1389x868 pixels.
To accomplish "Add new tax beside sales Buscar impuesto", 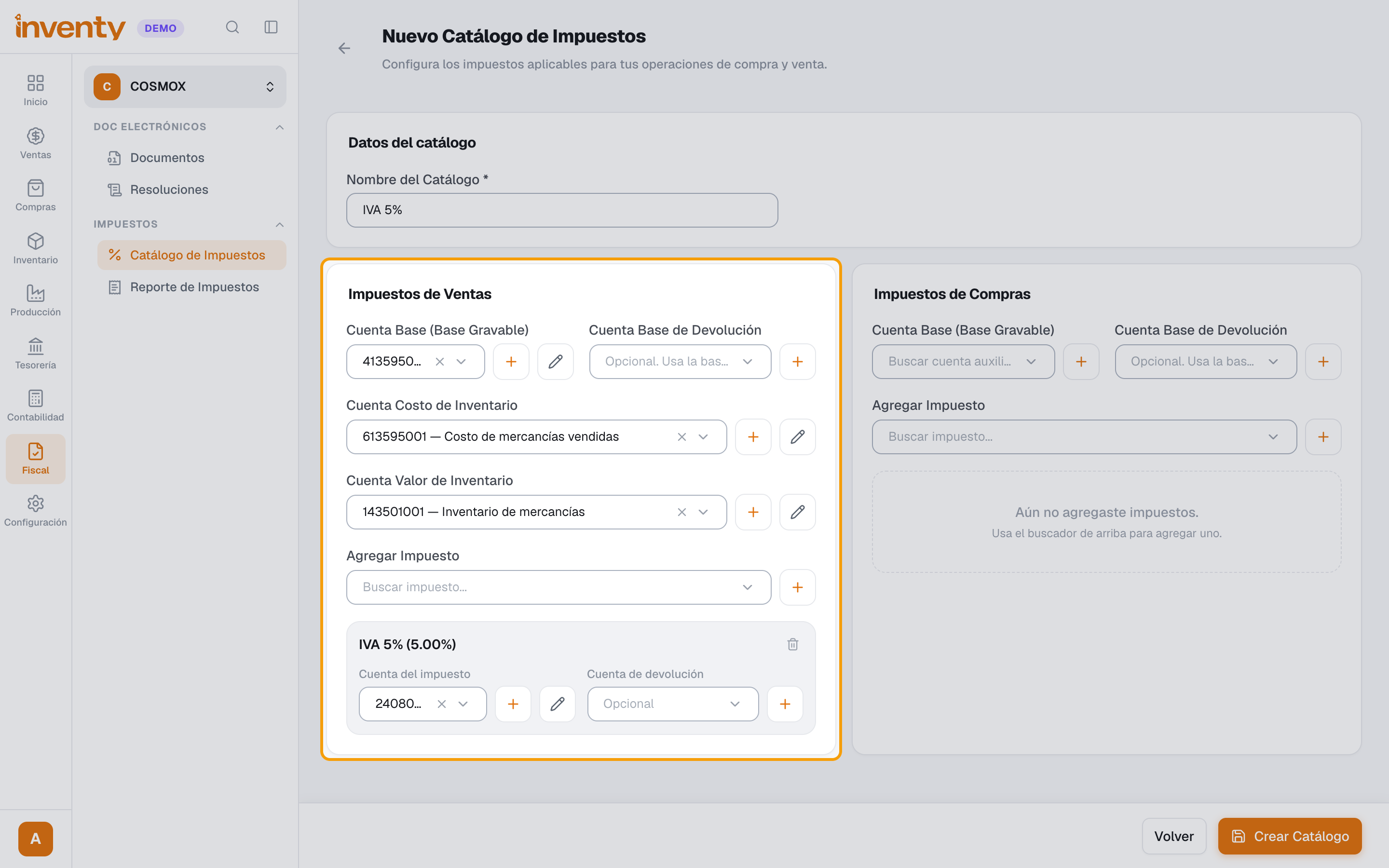I will 797,587.
